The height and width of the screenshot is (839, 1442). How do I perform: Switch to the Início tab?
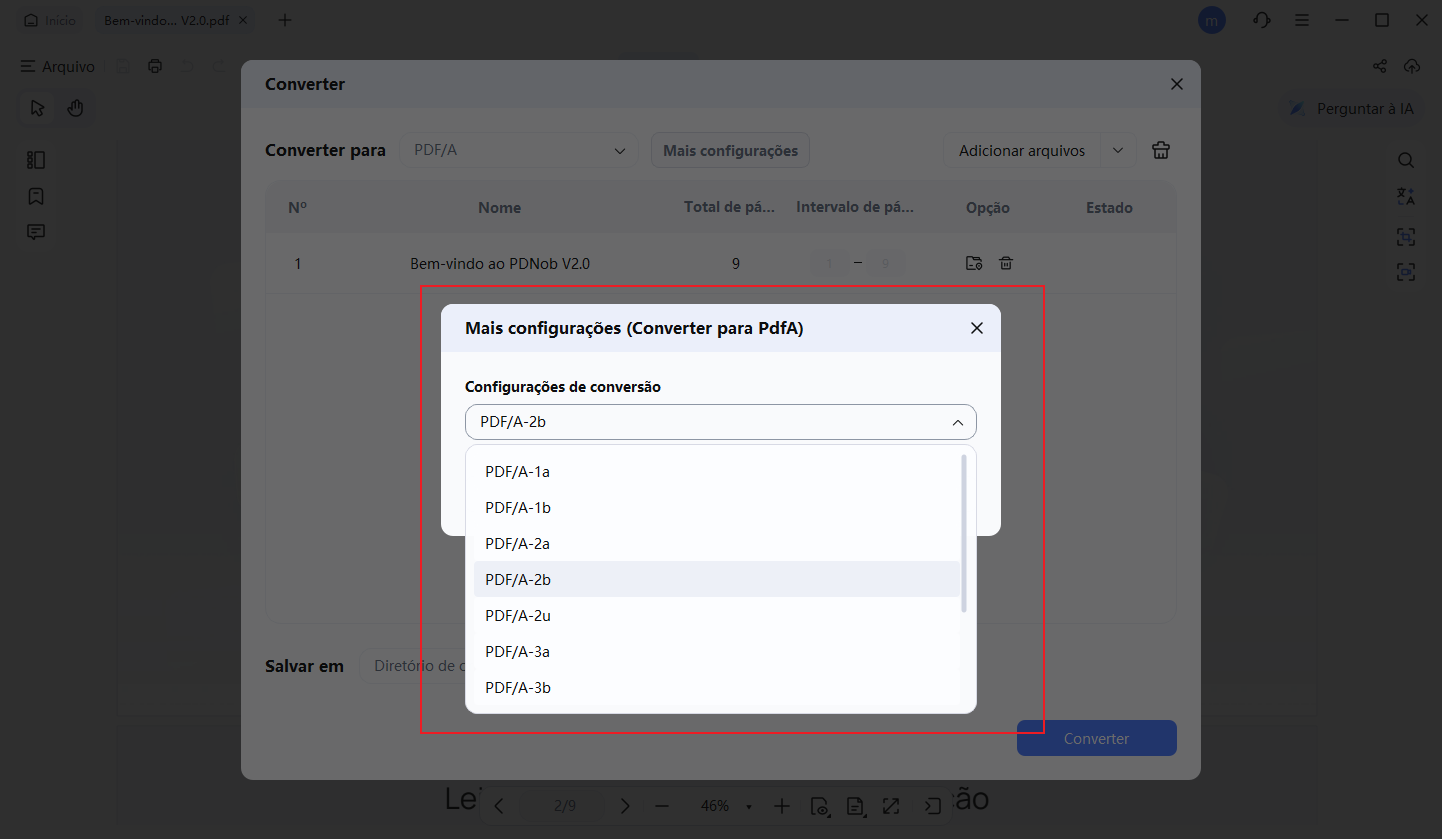click(49, 19)
